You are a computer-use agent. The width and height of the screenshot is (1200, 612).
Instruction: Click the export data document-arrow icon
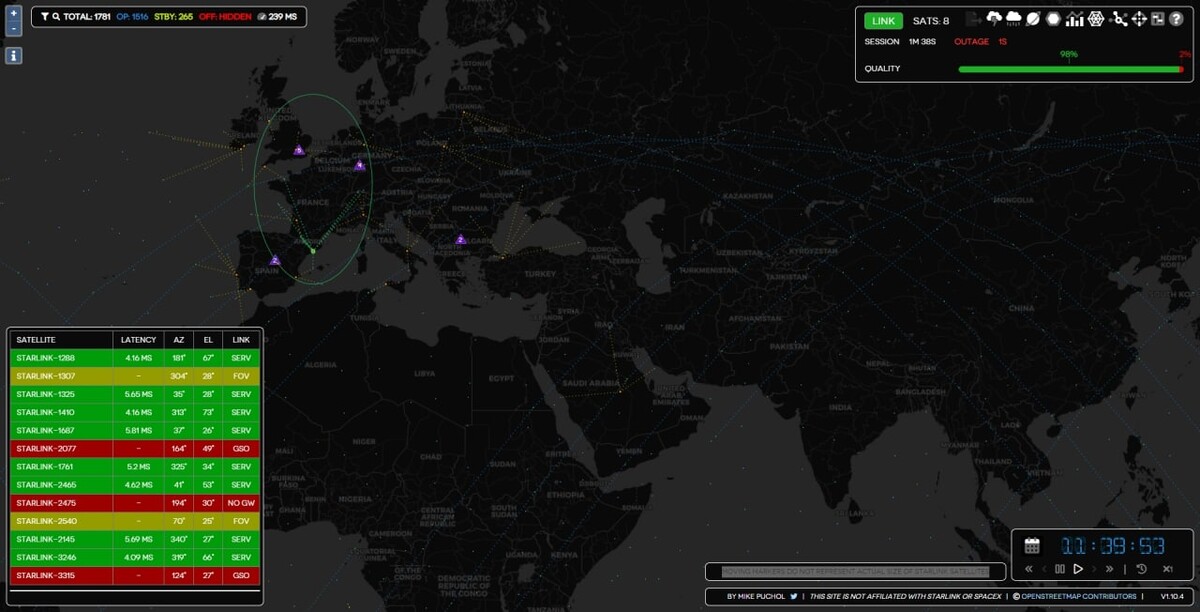(x=974, y=19)
